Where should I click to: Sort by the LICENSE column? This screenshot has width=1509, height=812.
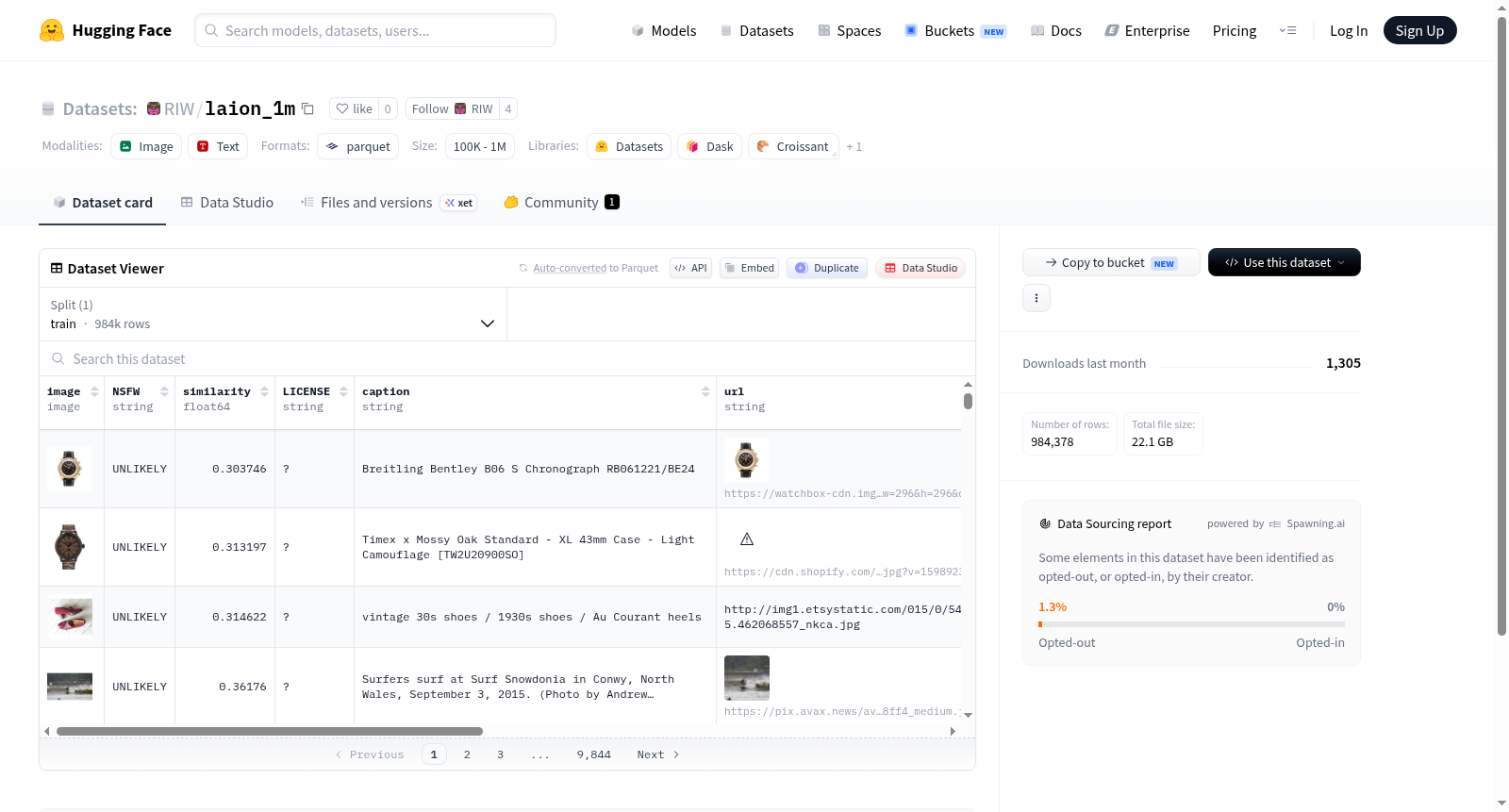[x=343, y=391]
